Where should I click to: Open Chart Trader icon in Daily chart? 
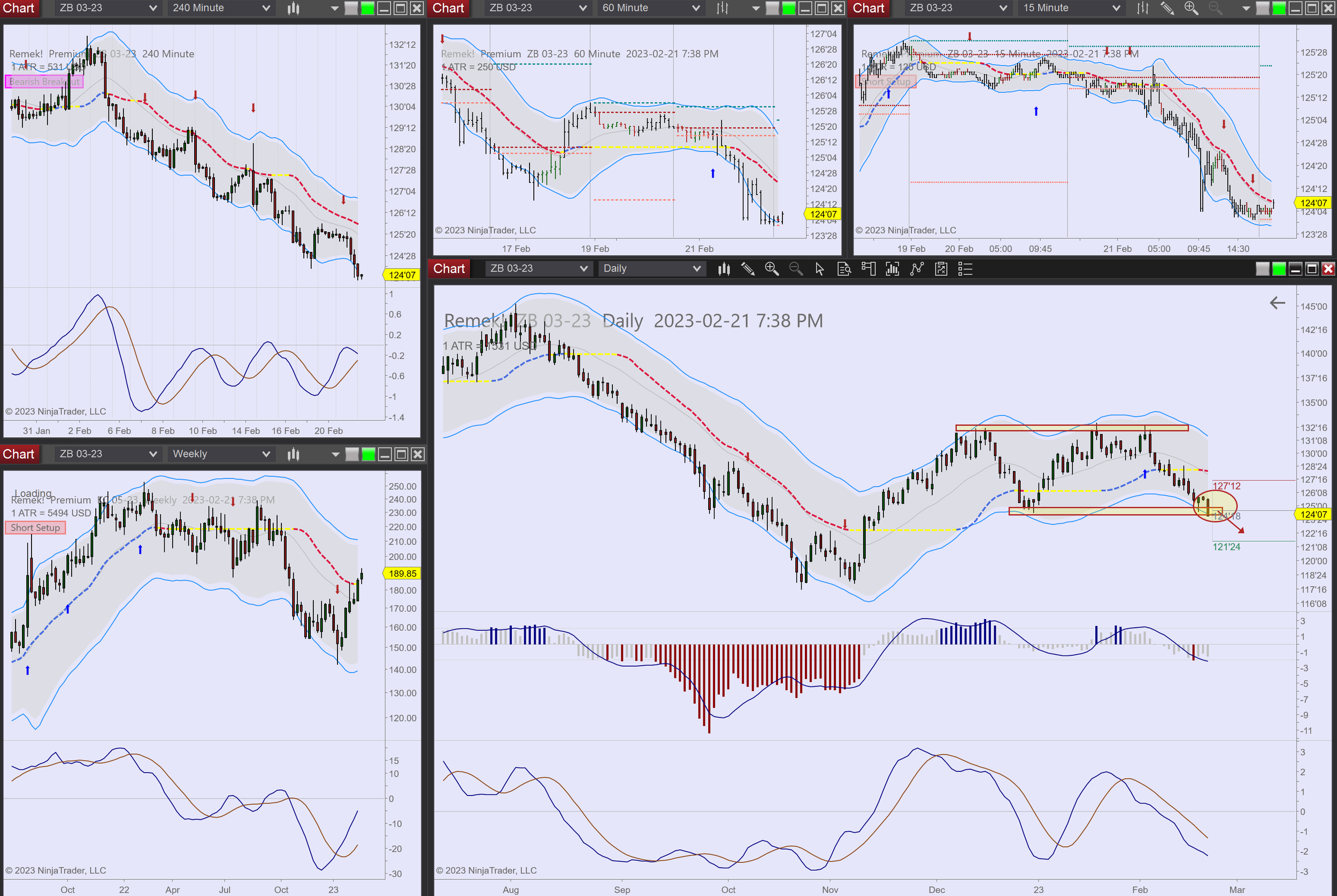[869, 268]
